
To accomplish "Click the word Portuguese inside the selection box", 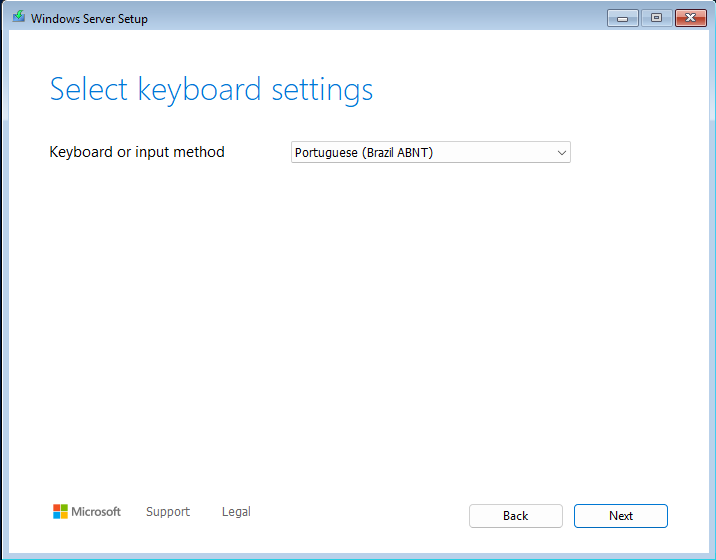I will pyautogui.click(x=326, y=153).
